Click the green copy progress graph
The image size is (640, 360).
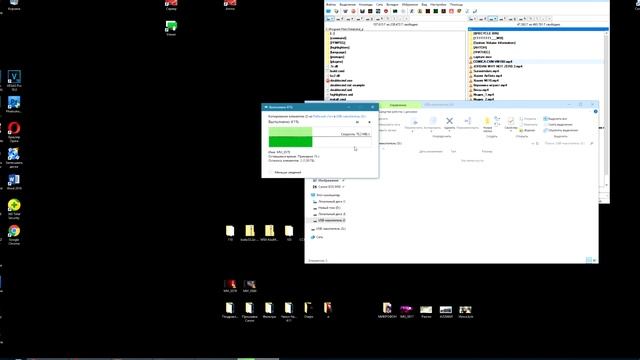pos(320,137)
